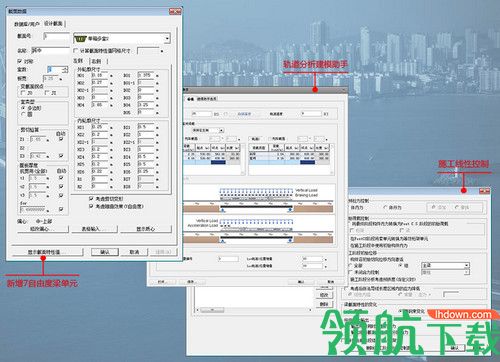Click the HI1 inner dimension field
The width and height of the screenshot is (500, 362).
coord(100,127)
